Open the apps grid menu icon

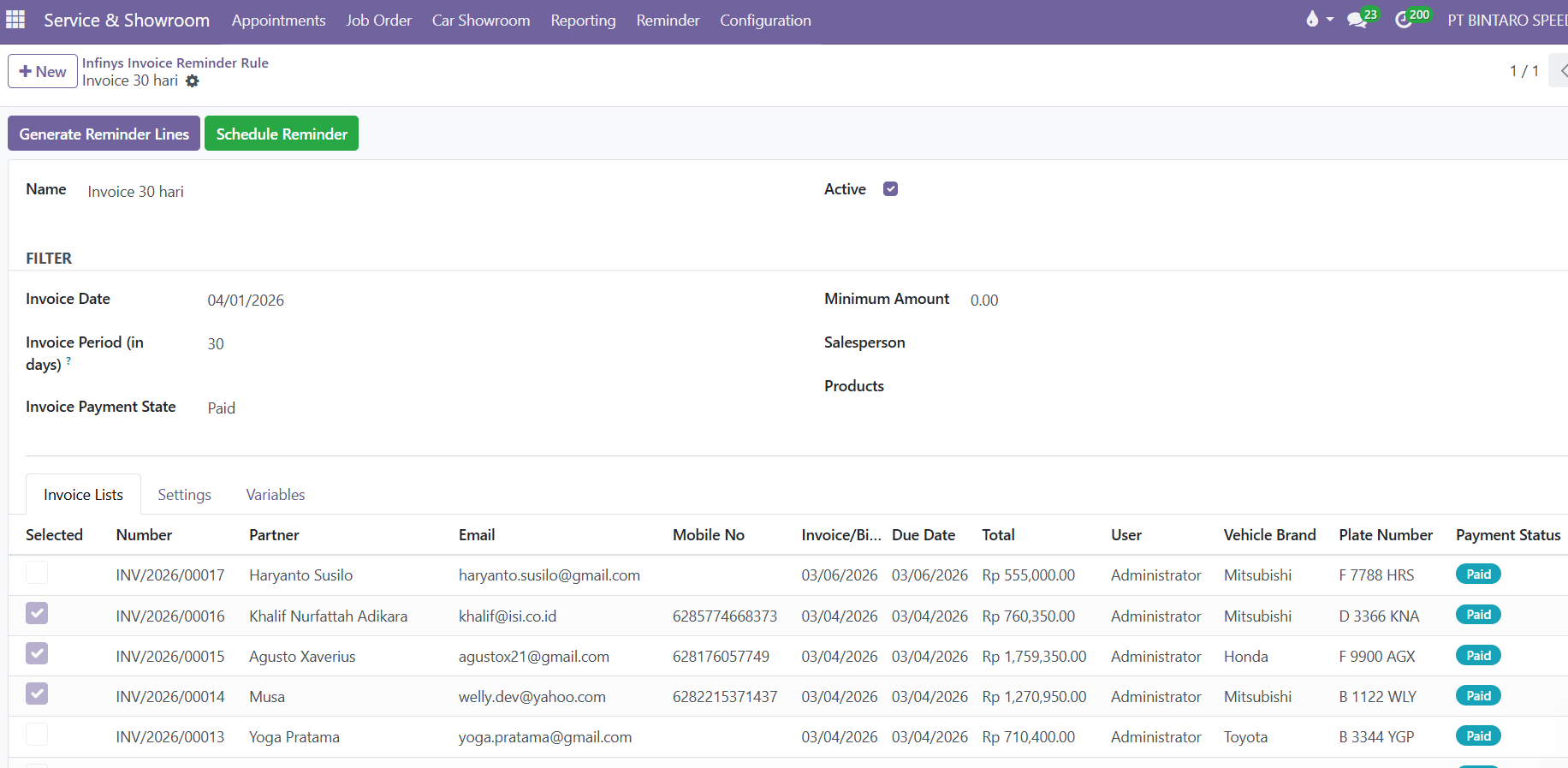tap(15, 20)
